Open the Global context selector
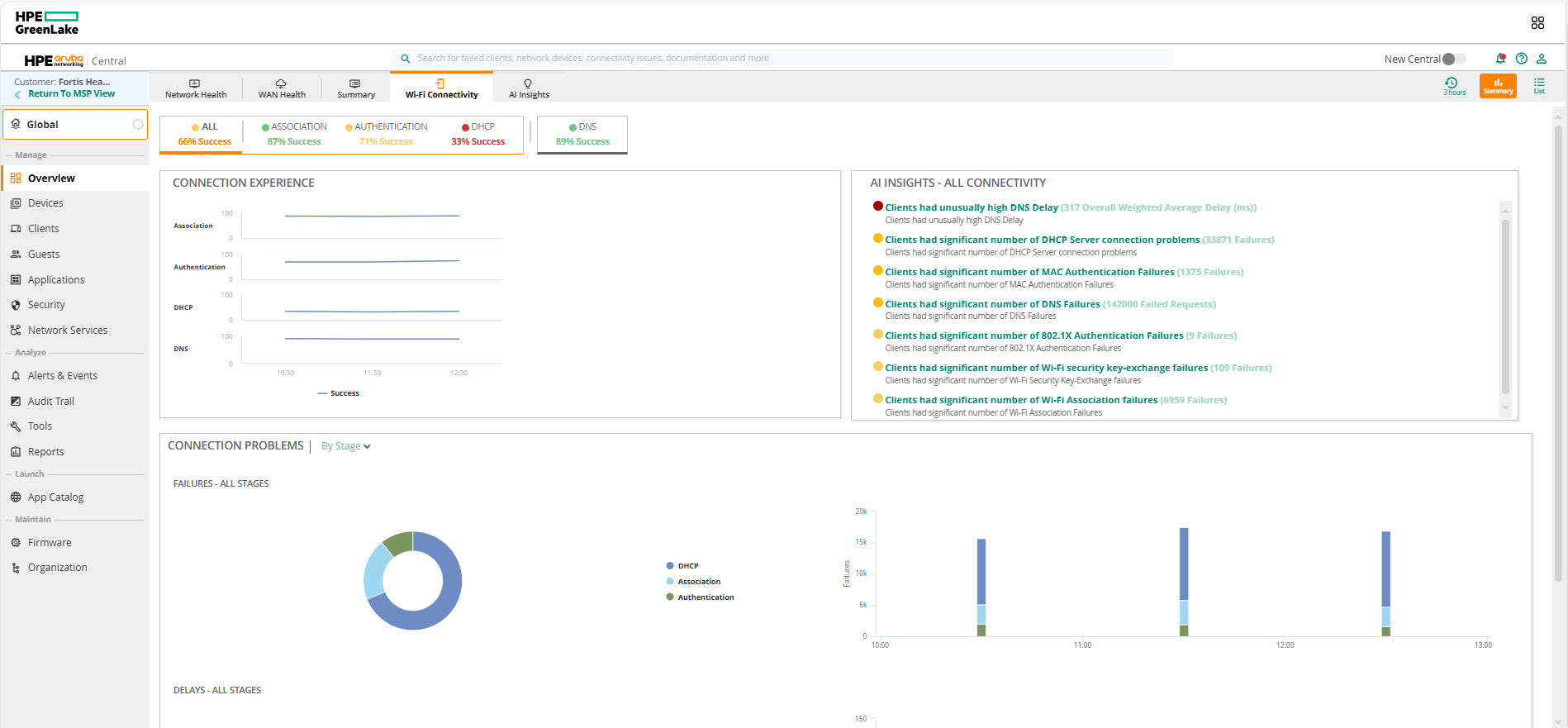The width and height of the screenshot is (1568, 728). 75,125
